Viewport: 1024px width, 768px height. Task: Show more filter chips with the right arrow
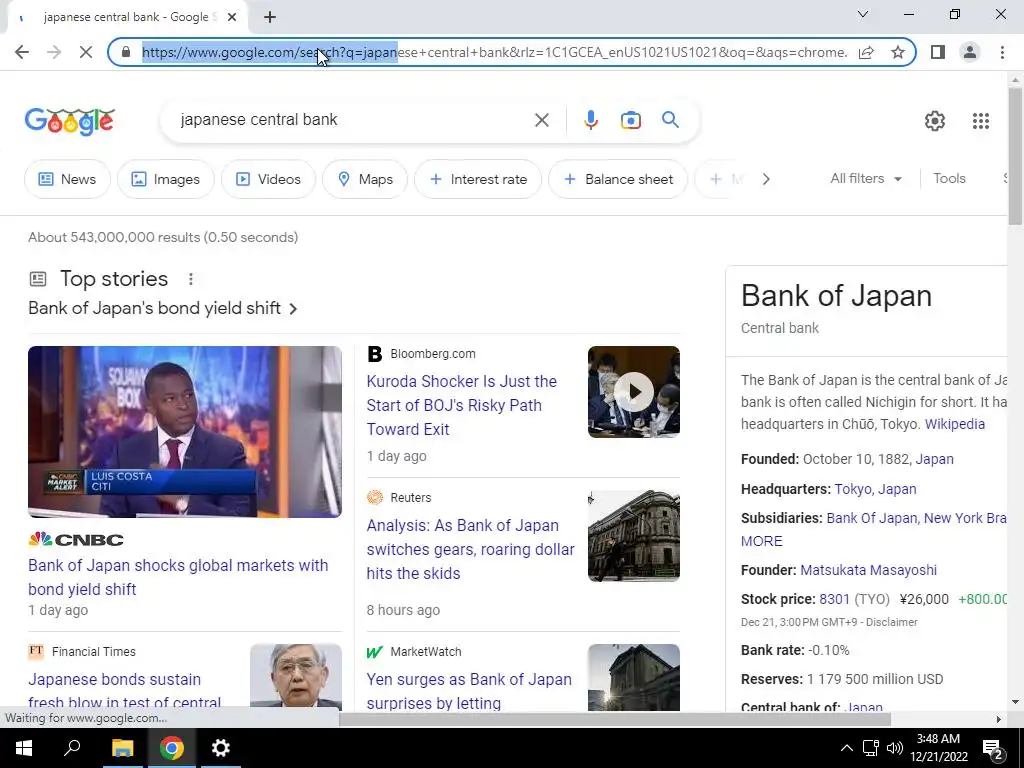(x=766, y=179)
